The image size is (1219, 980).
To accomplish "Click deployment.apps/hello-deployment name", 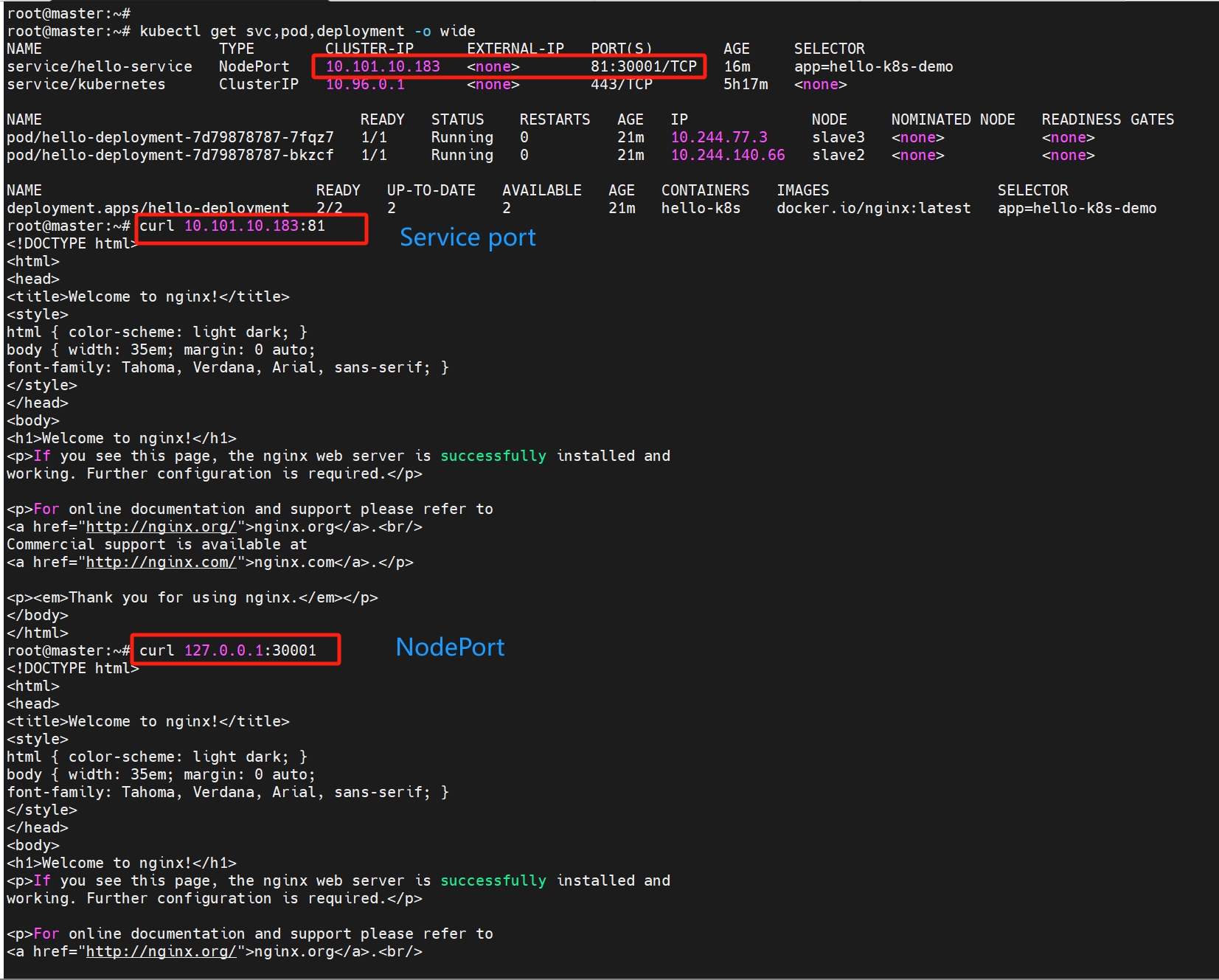I will click(x=148, y=208).
